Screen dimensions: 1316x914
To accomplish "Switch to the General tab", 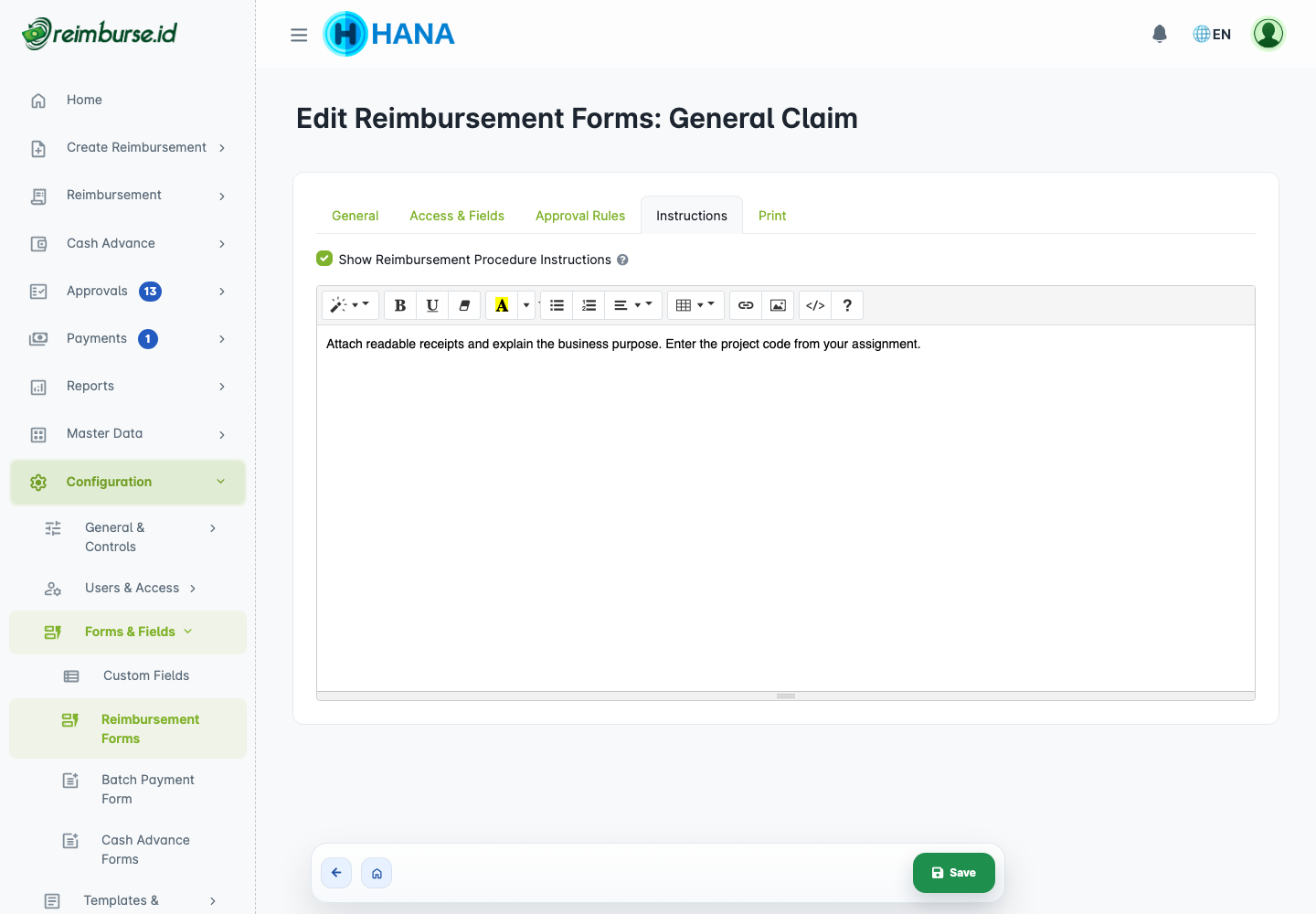I will [x=355, y=216].
